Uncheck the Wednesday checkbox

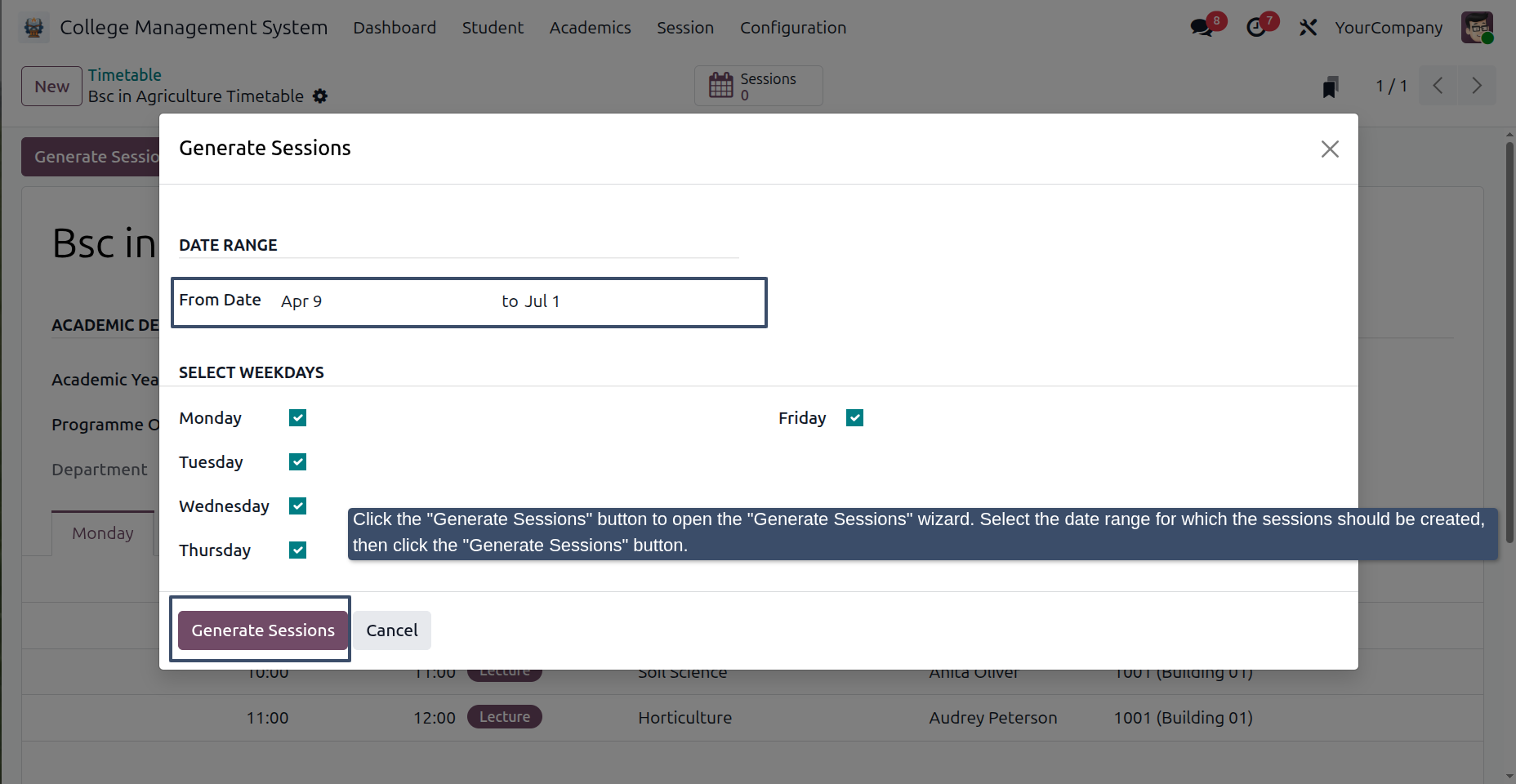tap(298, 506)
